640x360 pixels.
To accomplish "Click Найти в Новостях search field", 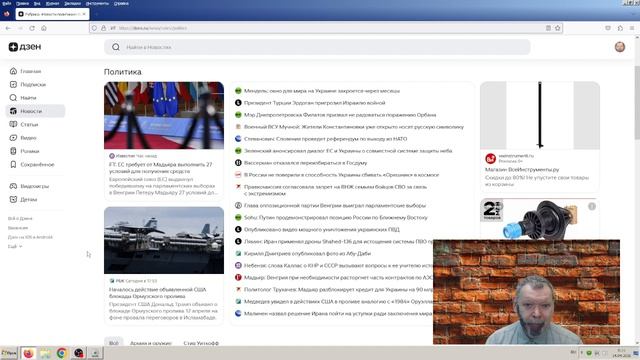I will 317,47.
